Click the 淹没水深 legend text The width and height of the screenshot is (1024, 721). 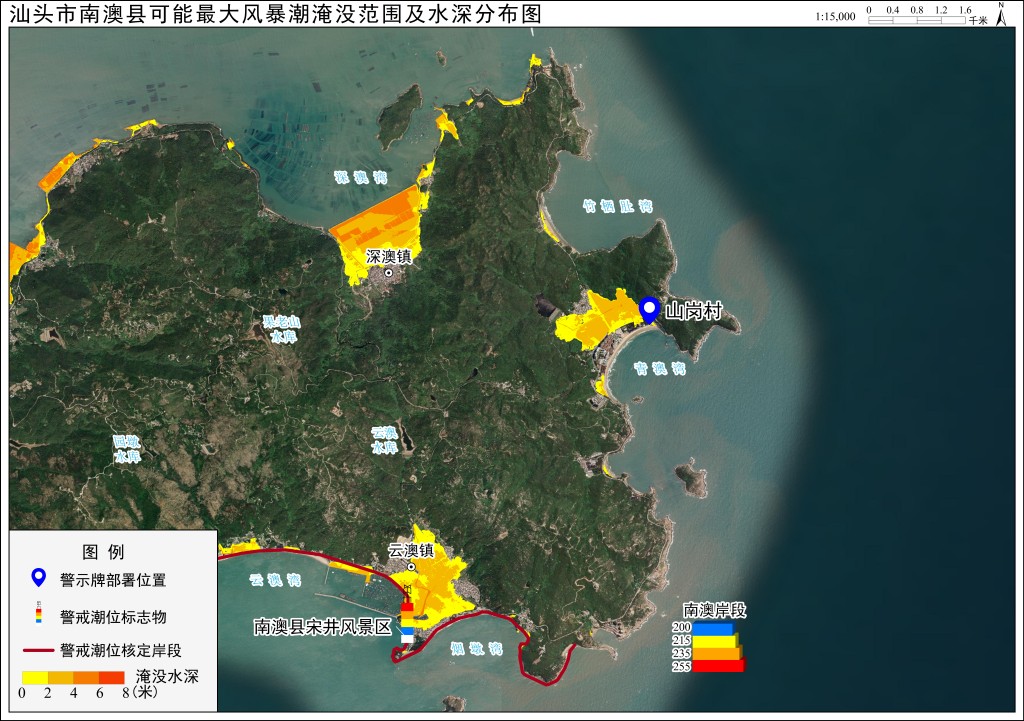(x=167, y=676)
